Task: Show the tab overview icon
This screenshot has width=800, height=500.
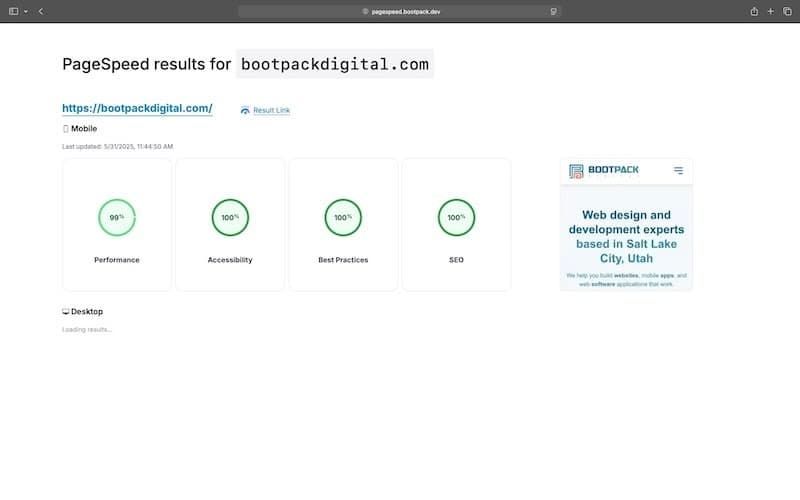Action: click(x=786, y=11)
